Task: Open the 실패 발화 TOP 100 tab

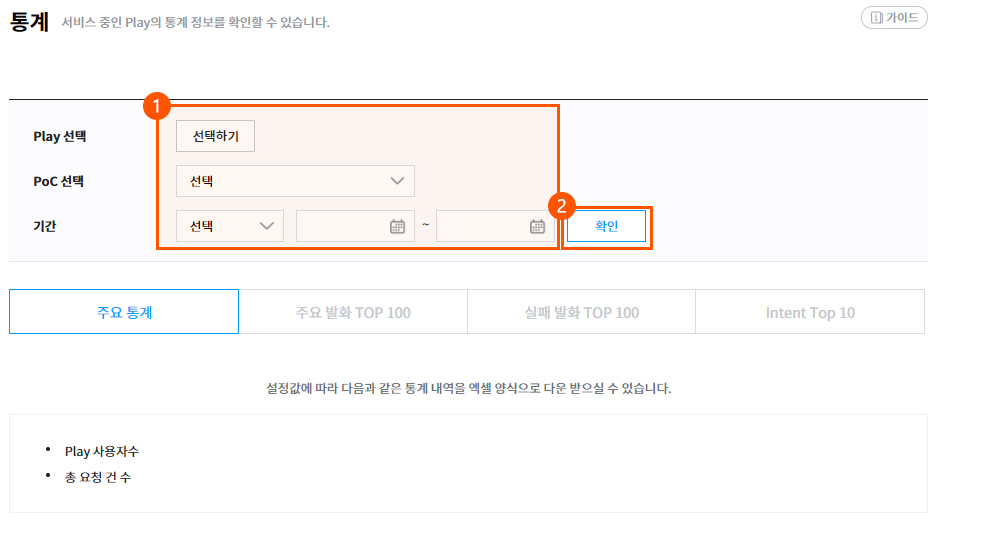Action: (x=581, y=312)
